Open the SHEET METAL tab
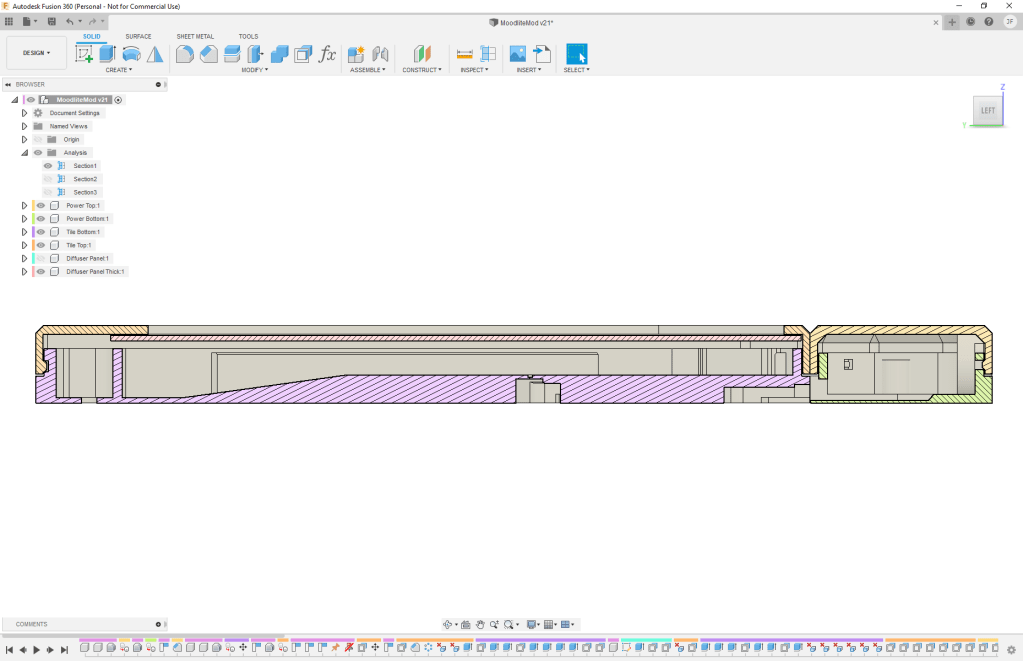 pyautogui.click(x=195, y=36)
